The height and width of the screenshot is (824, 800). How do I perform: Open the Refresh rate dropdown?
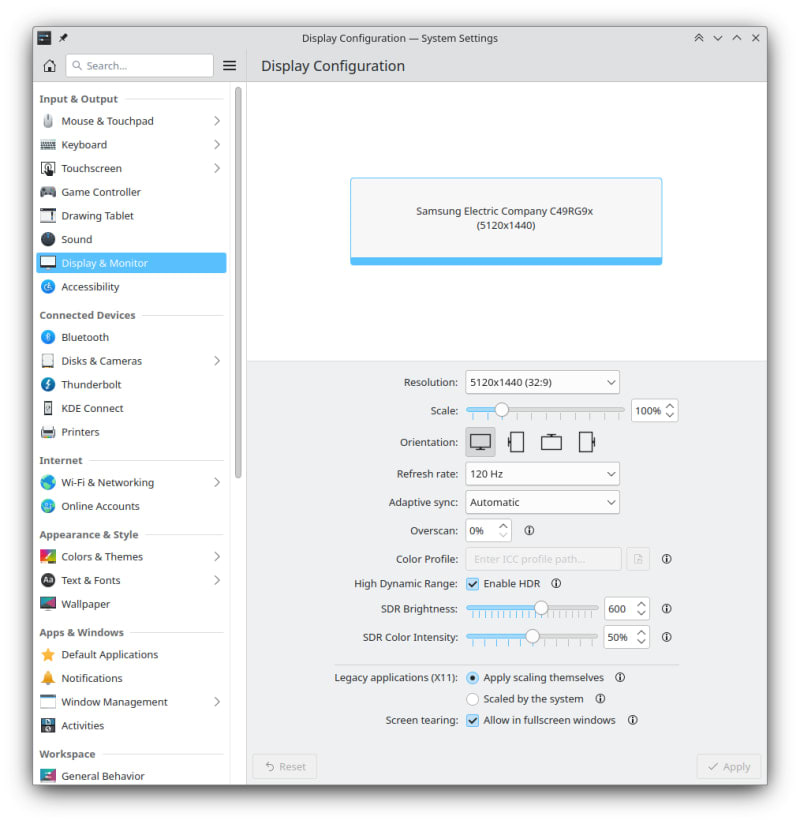click(x=541, y=474)
